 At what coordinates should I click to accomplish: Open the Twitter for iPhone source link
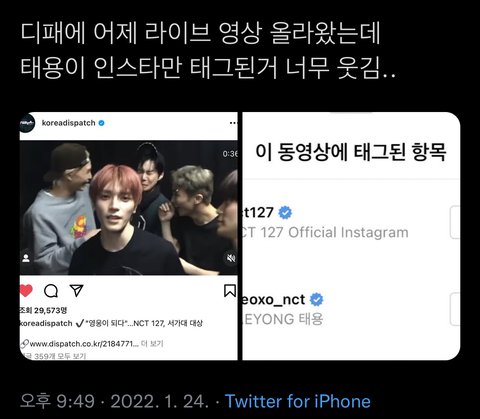(298, 401)
